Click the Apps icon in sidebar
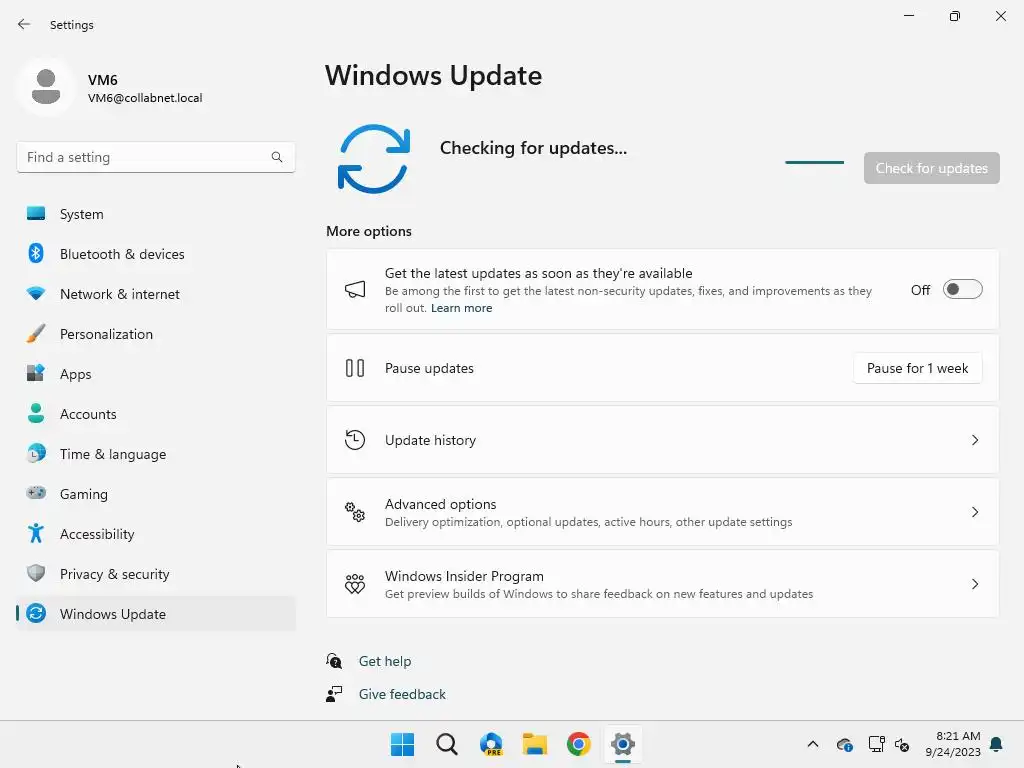This screenshot has height=768, width=1024. pos(36,373)
